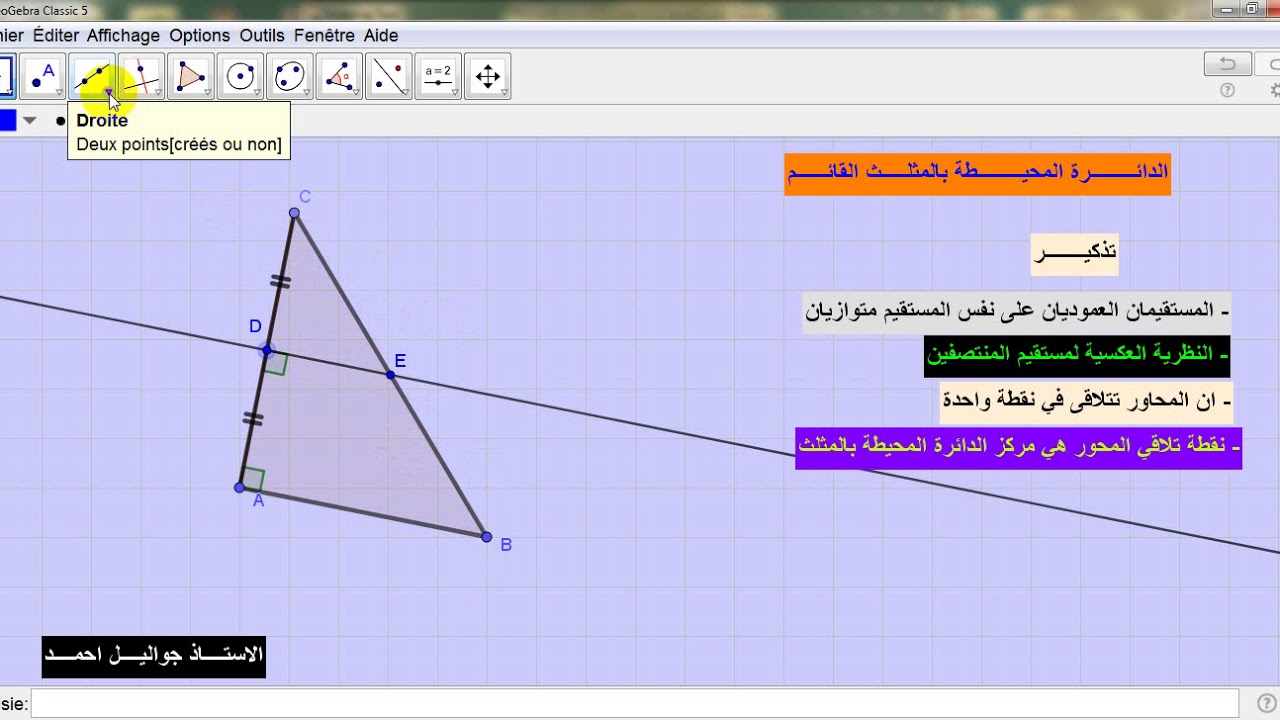Select the "تذكير" text box
The height and width of the screenshot is (720, 1280).
pyautogui.click(x=1075, y=253)
